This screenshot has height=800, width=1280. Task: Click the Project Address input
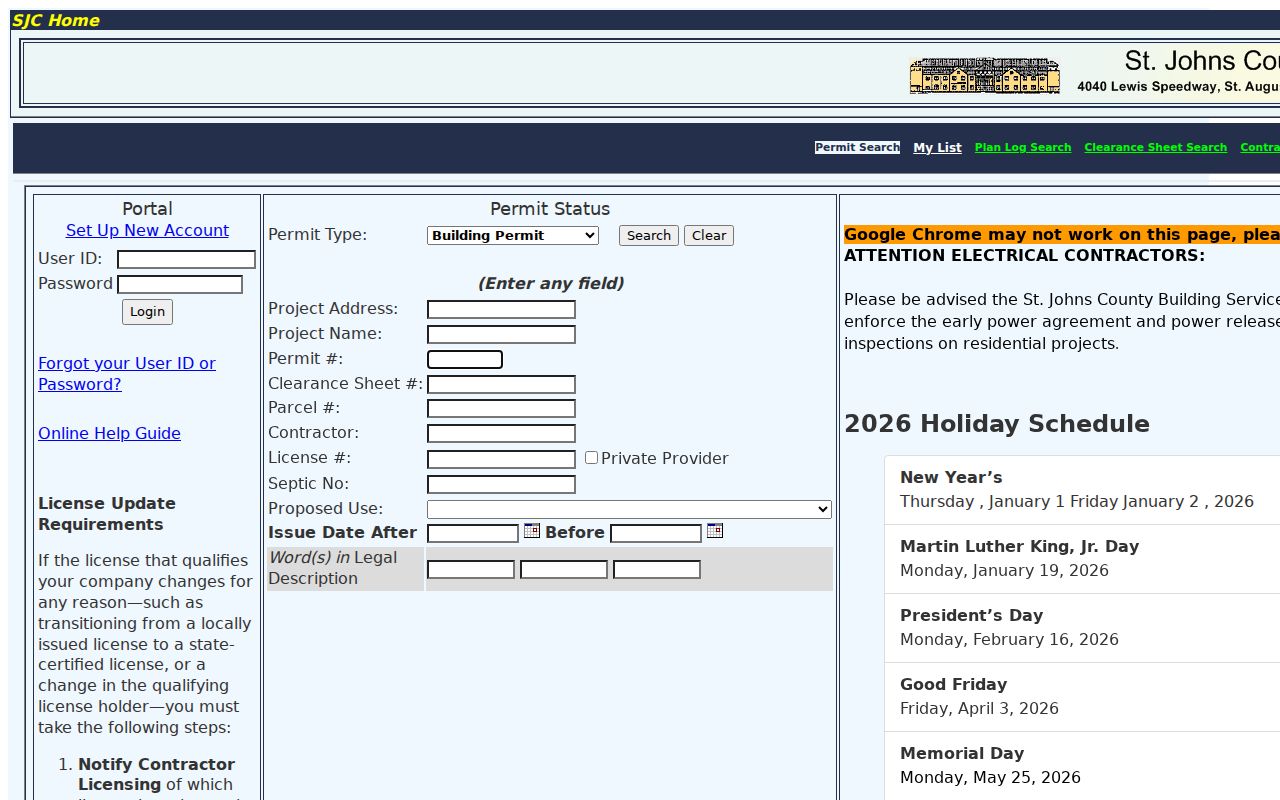501,309
